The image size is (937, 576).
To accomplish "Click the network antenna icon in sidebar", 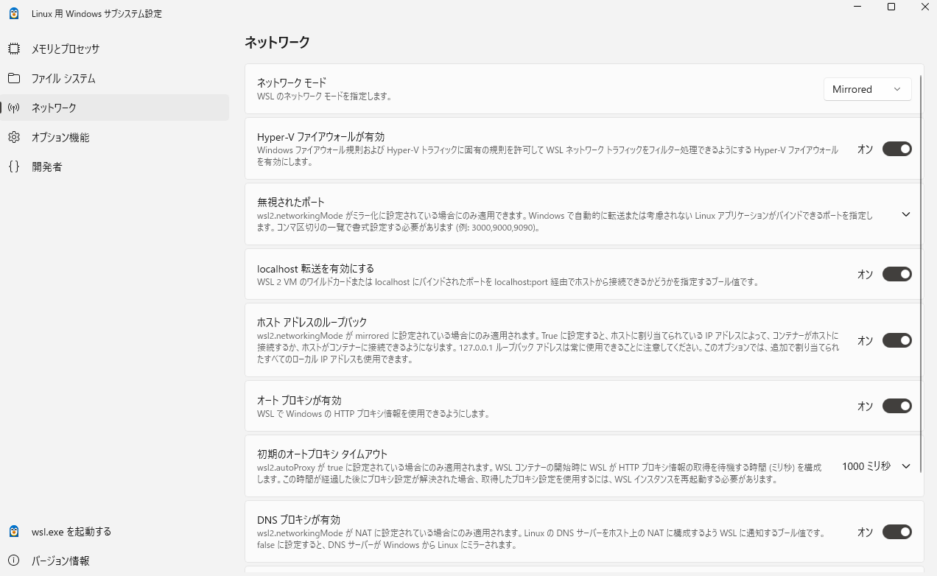I will (13, 108).
